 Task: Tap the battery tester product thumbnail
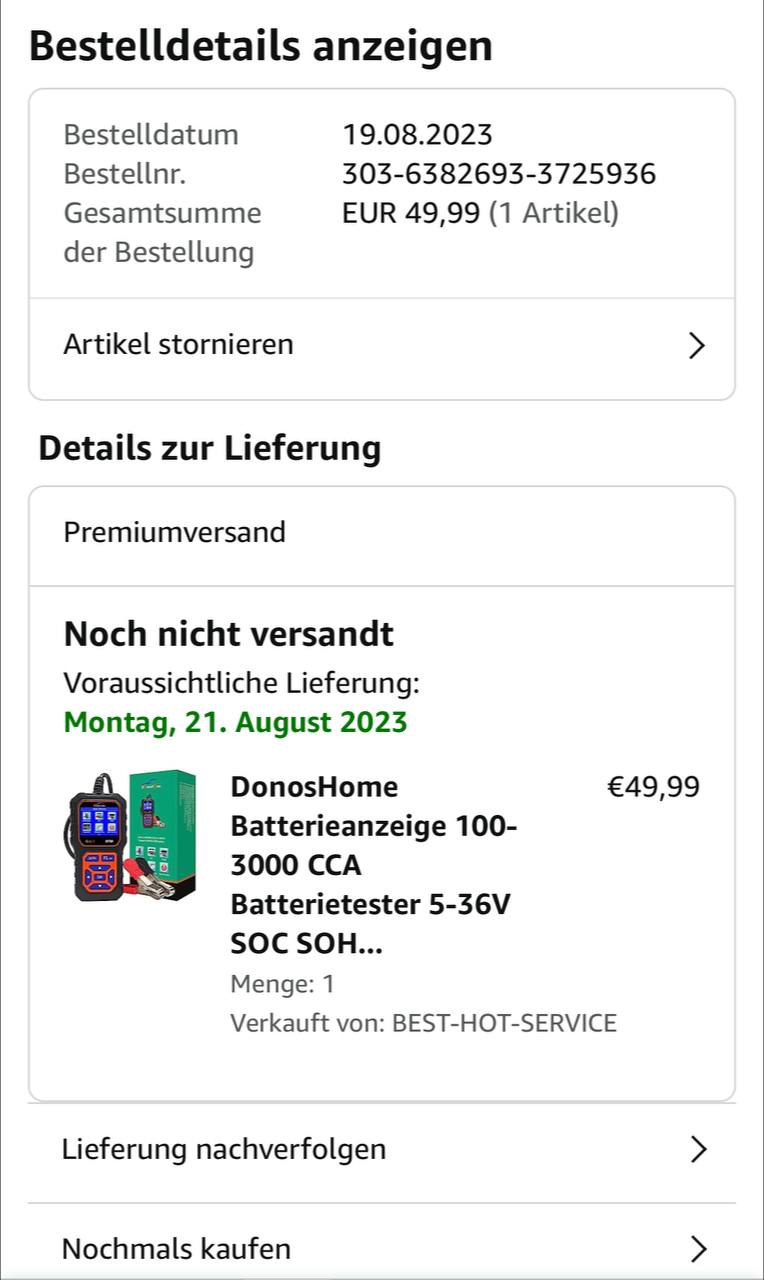click(132, 836)
